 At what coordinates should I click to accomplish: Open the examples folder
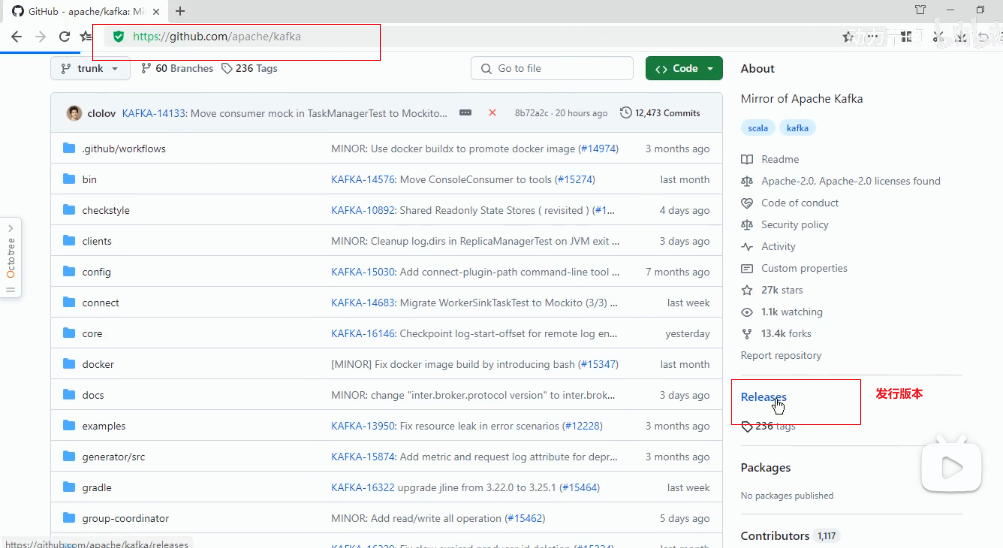pyautogui.click(x=104, y=426)
